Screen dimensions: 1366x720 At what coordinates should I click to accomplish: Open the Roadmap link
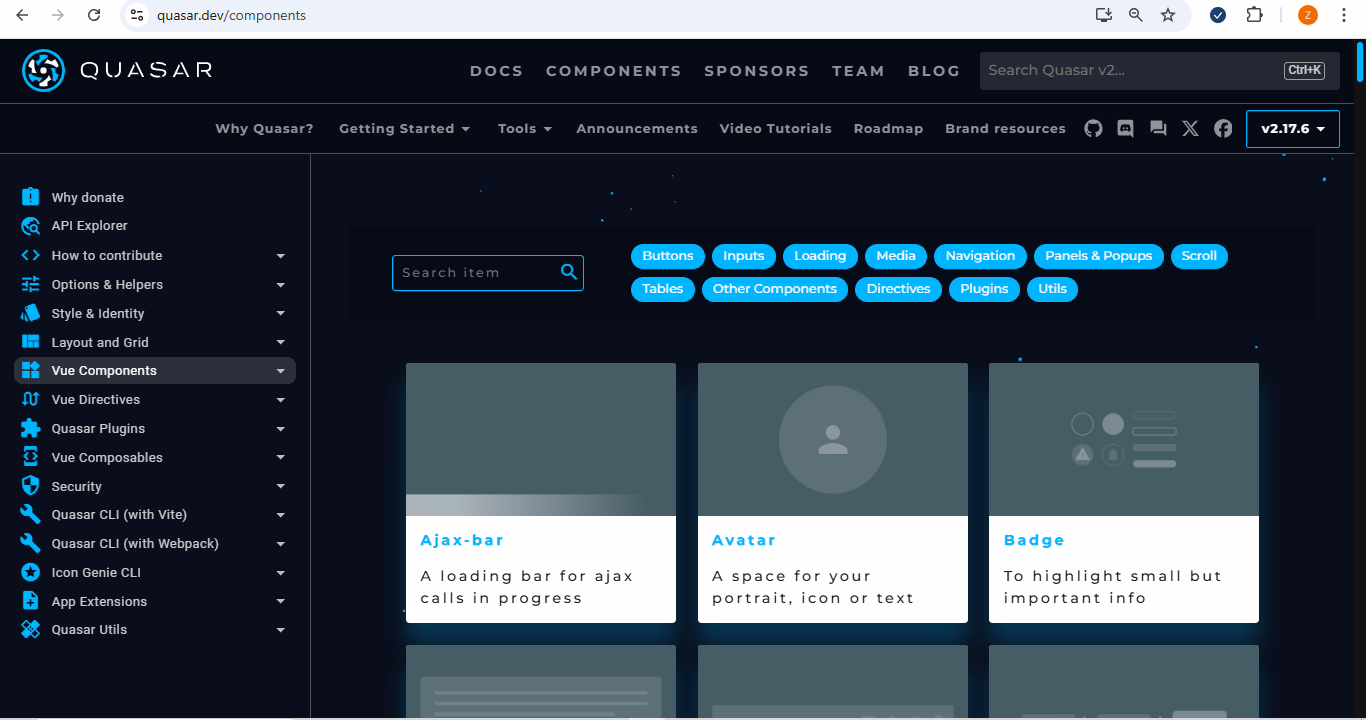888,129
